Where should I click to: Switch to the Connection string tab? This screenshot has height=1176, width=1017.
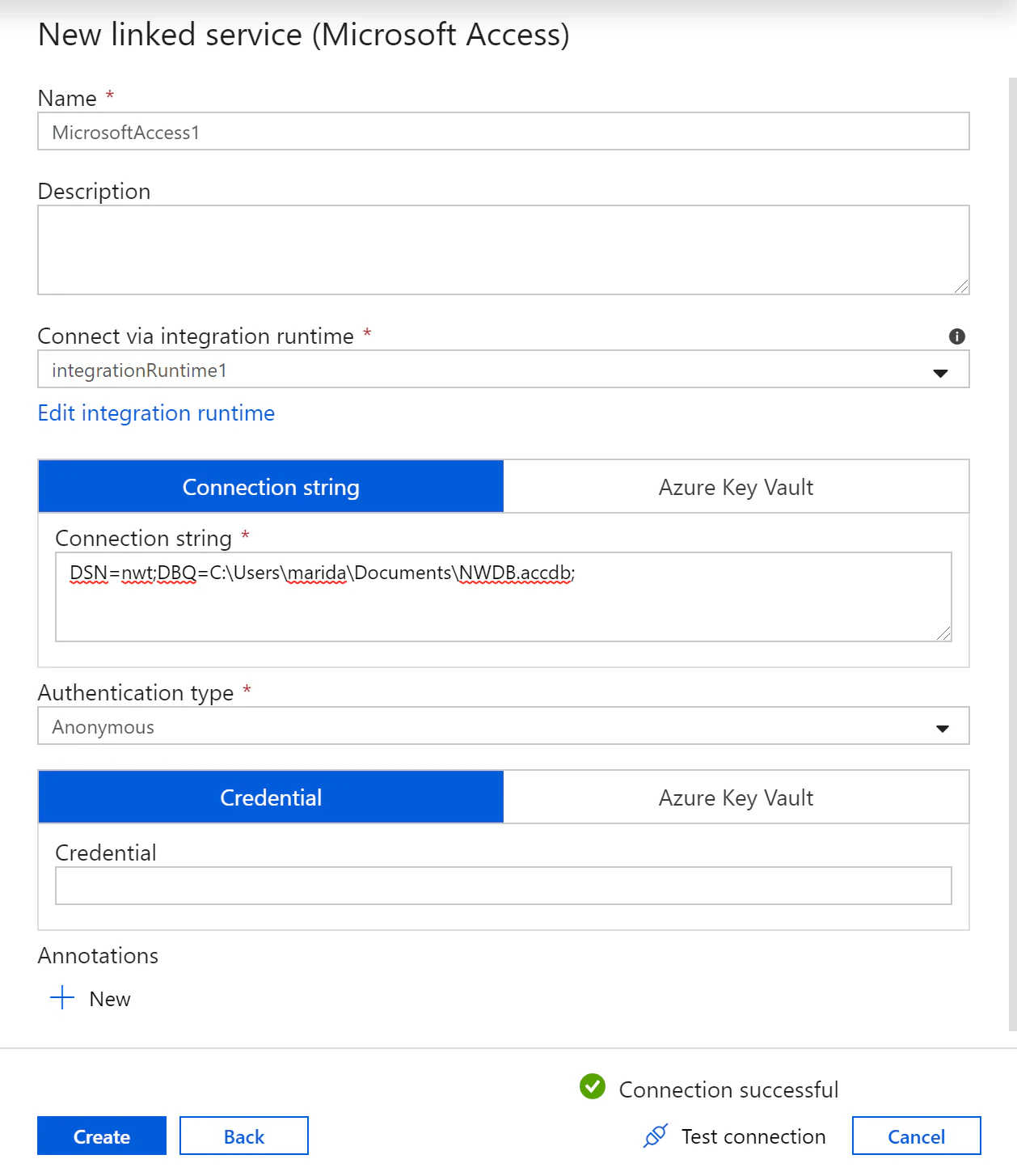(271, 487)
